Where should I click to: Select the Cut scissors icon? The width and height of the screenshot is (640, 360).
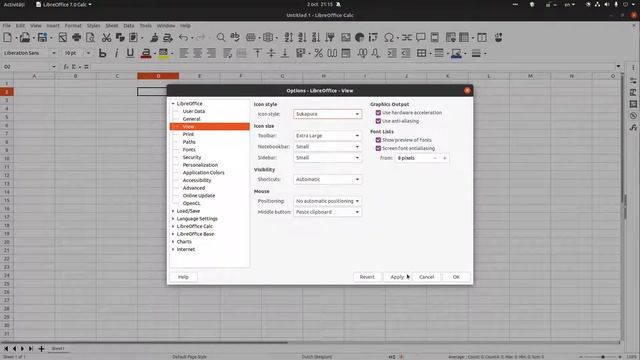tap(106, 38)
